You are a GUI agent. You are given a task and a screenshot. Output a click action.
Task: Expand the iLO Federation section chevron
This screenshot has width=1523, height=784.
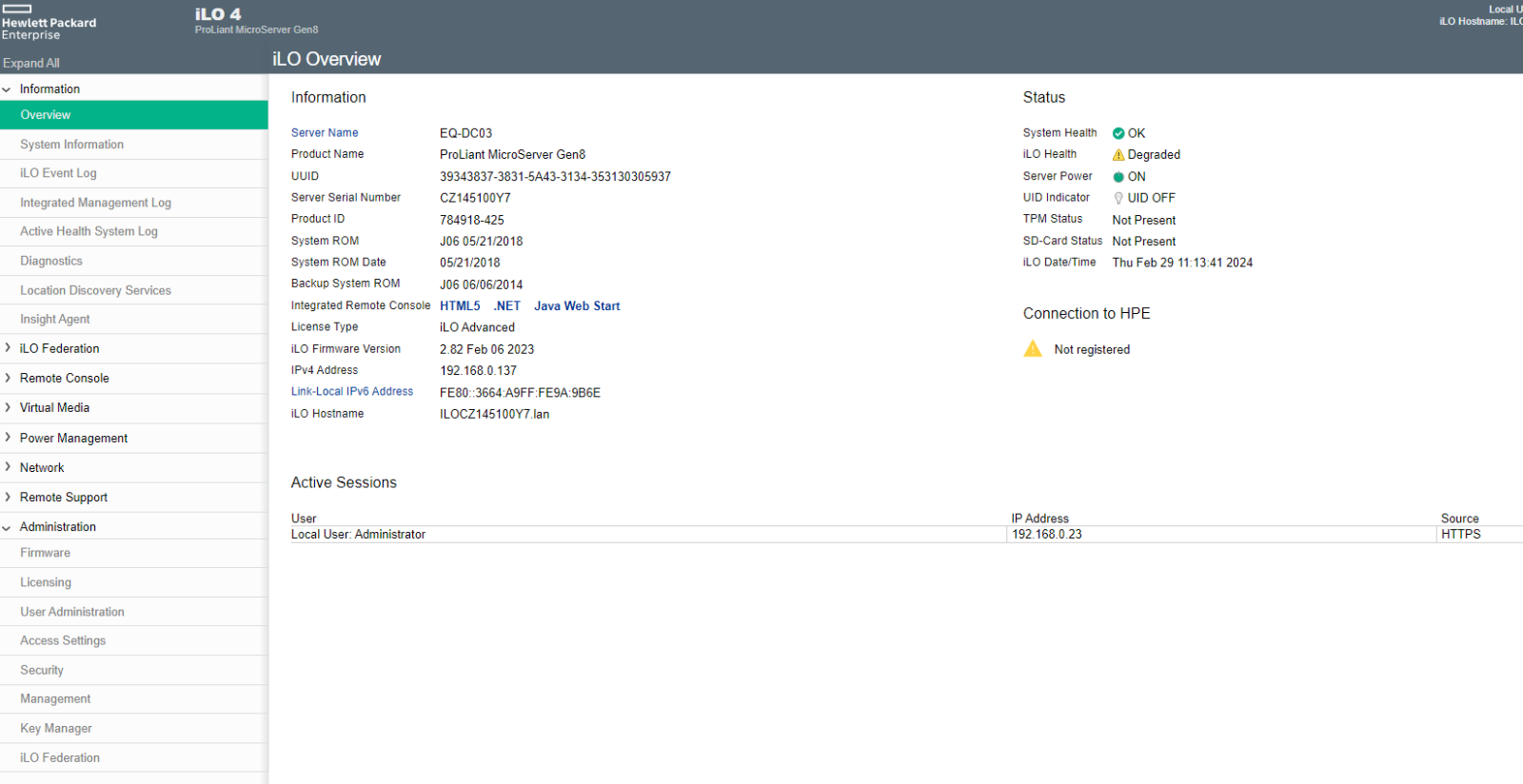pyautogui.click(x=7, y=348)
